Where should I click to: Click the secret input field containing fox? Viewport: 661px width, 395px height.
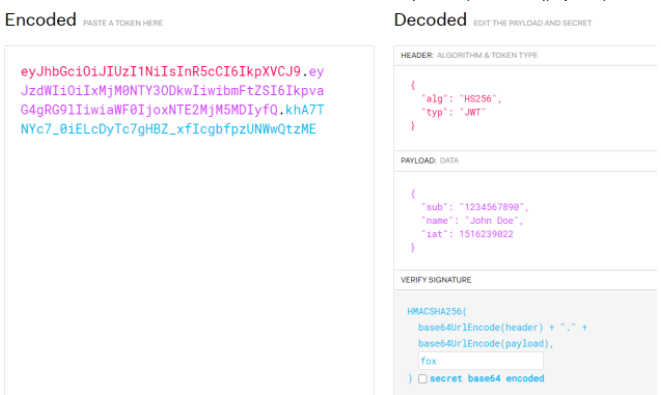pos(481,361)
